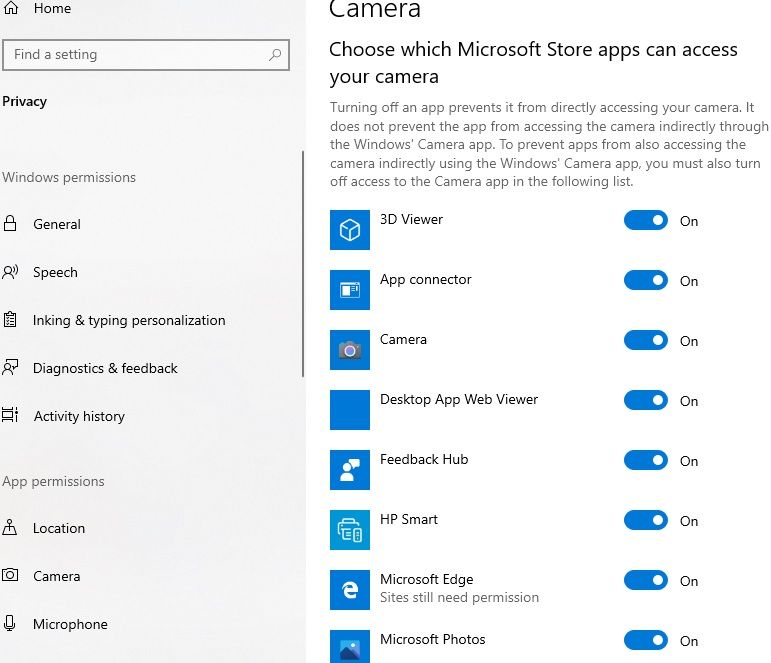The height and width of the screenshot is (663, 771).
Task: Click the HP Smart app icon
Action: click(x=350, y=530)
